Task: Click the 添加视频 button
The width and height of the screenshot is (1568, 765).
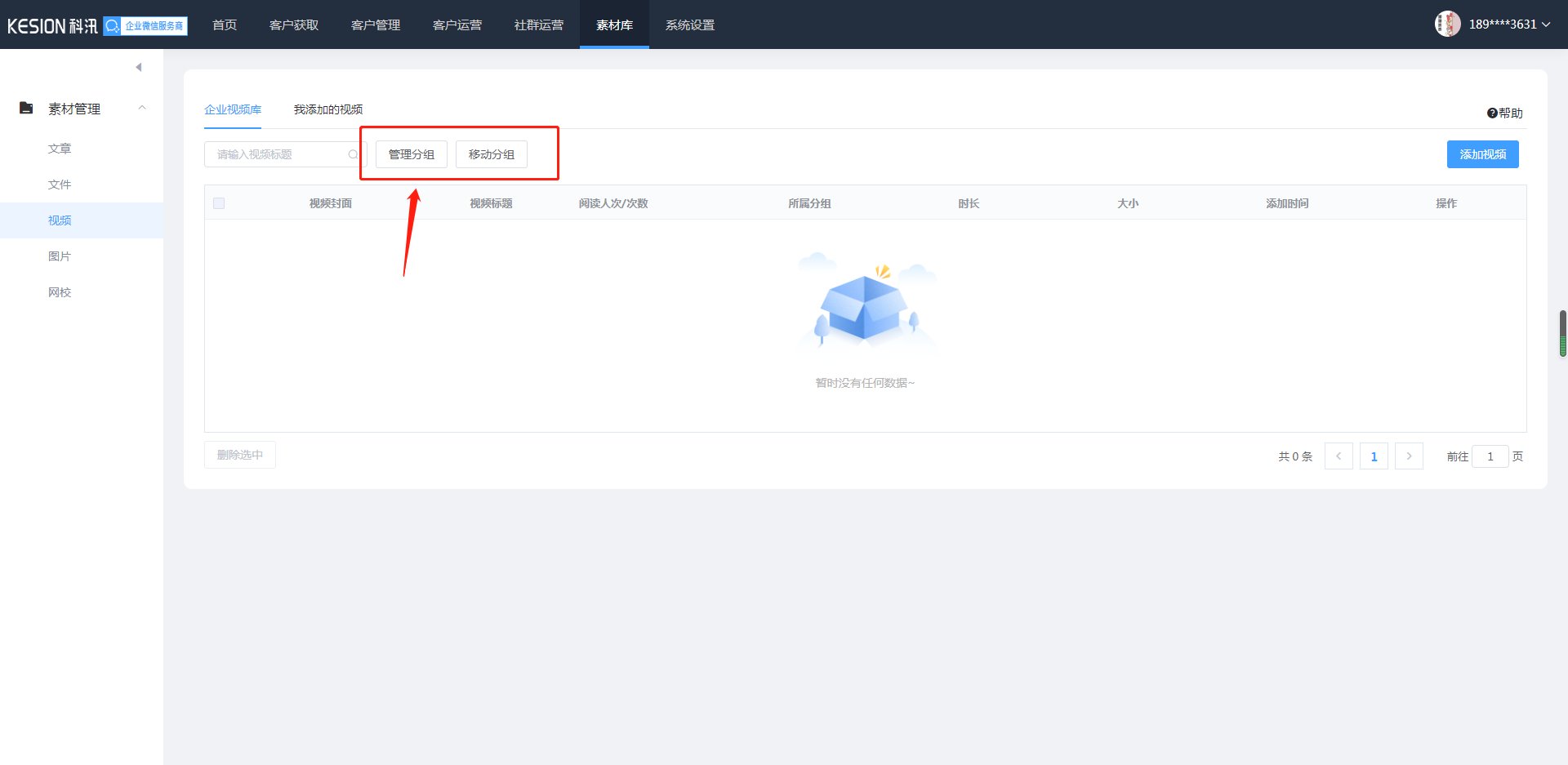Action: click(x=1482, y=154)
